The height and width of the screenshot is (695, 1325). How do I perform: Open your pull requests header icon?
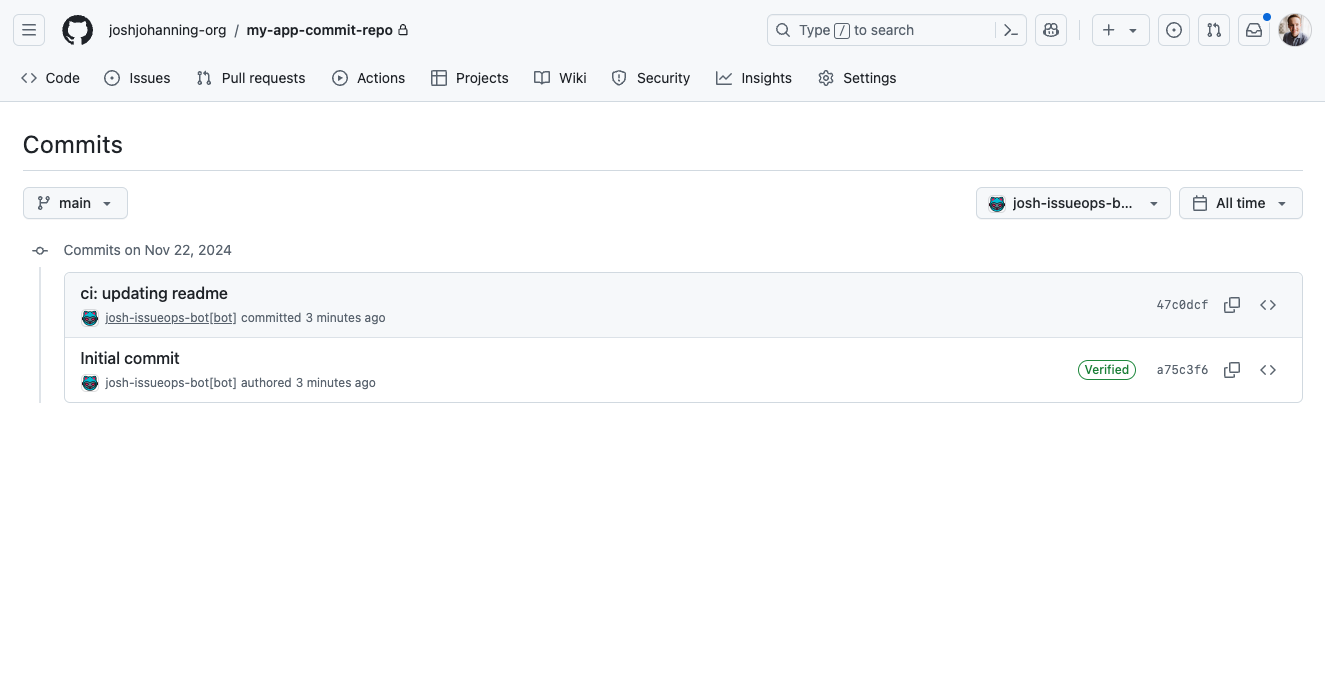coord(1213,30)
